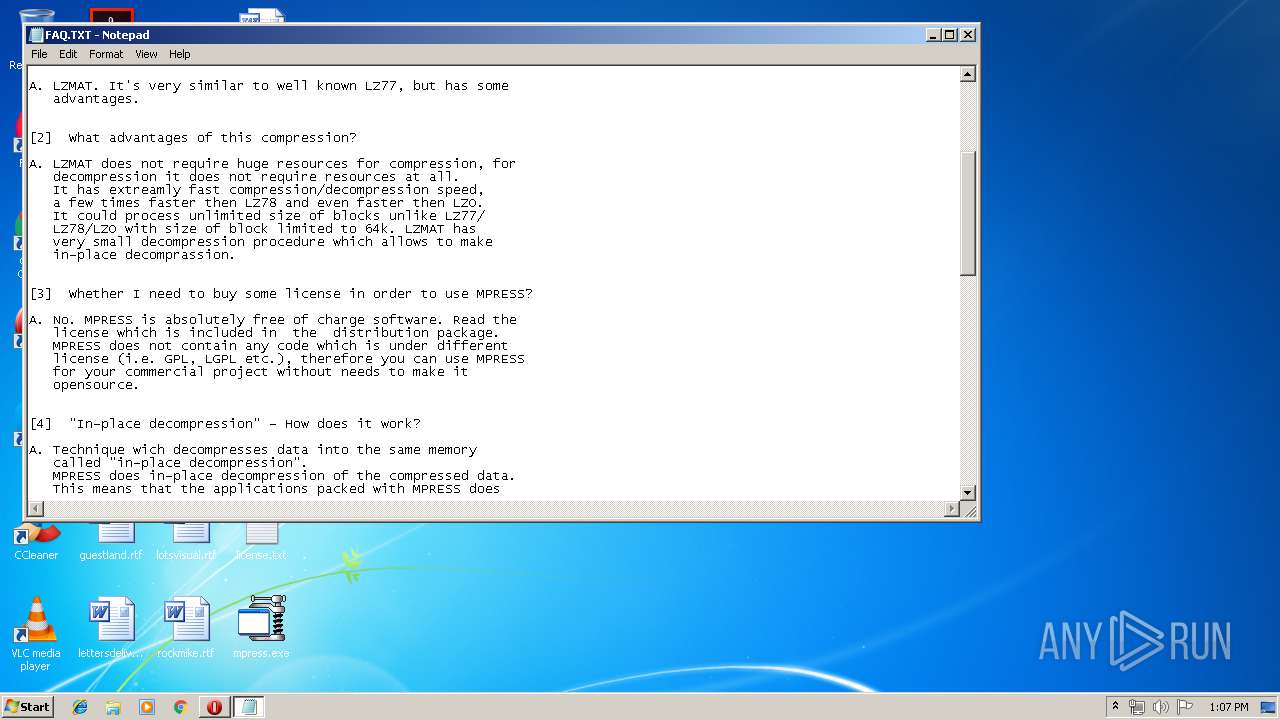Viewport: 1280px width, 720px height.
Task: Select the rockmike.rtf document icon
Action: tap(186, 627)
